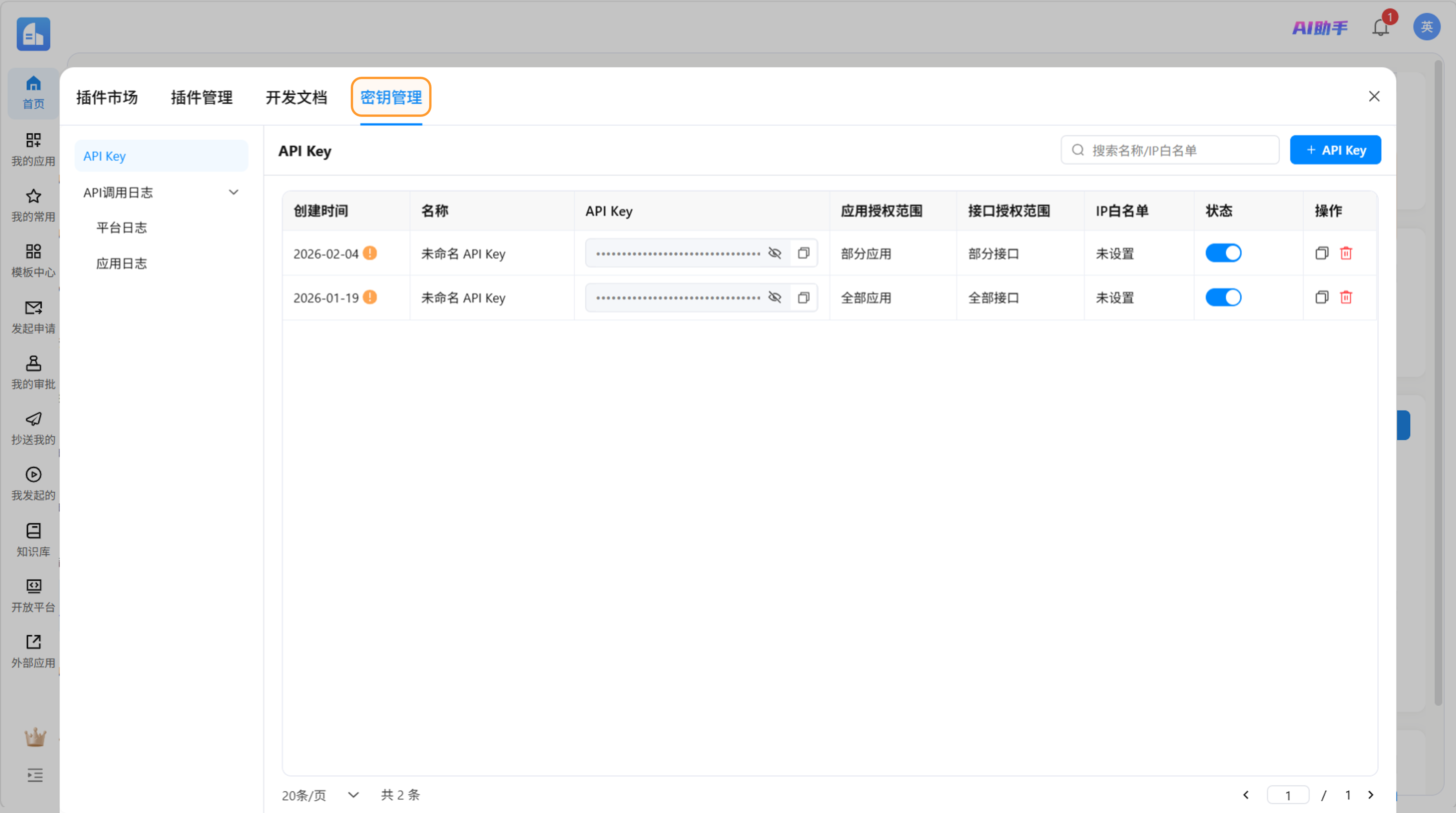Collapse the API调用日志 tree section
Viewport: 1456px width, 813px height.
pyautogui.click(x=233, y=192)
